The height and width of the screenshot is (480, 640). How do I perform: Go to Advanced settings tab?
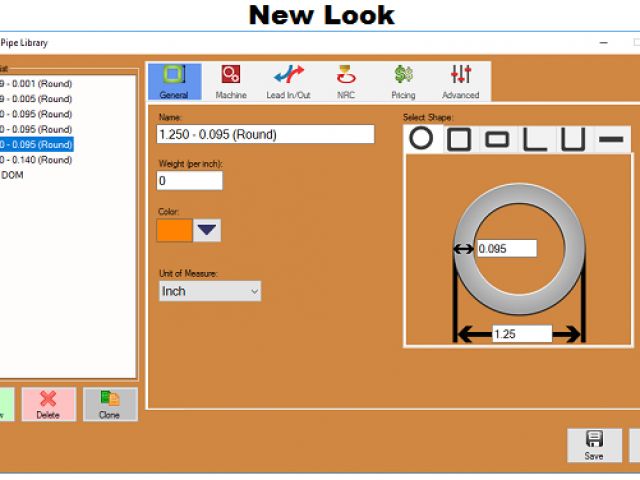coord(460,82)
